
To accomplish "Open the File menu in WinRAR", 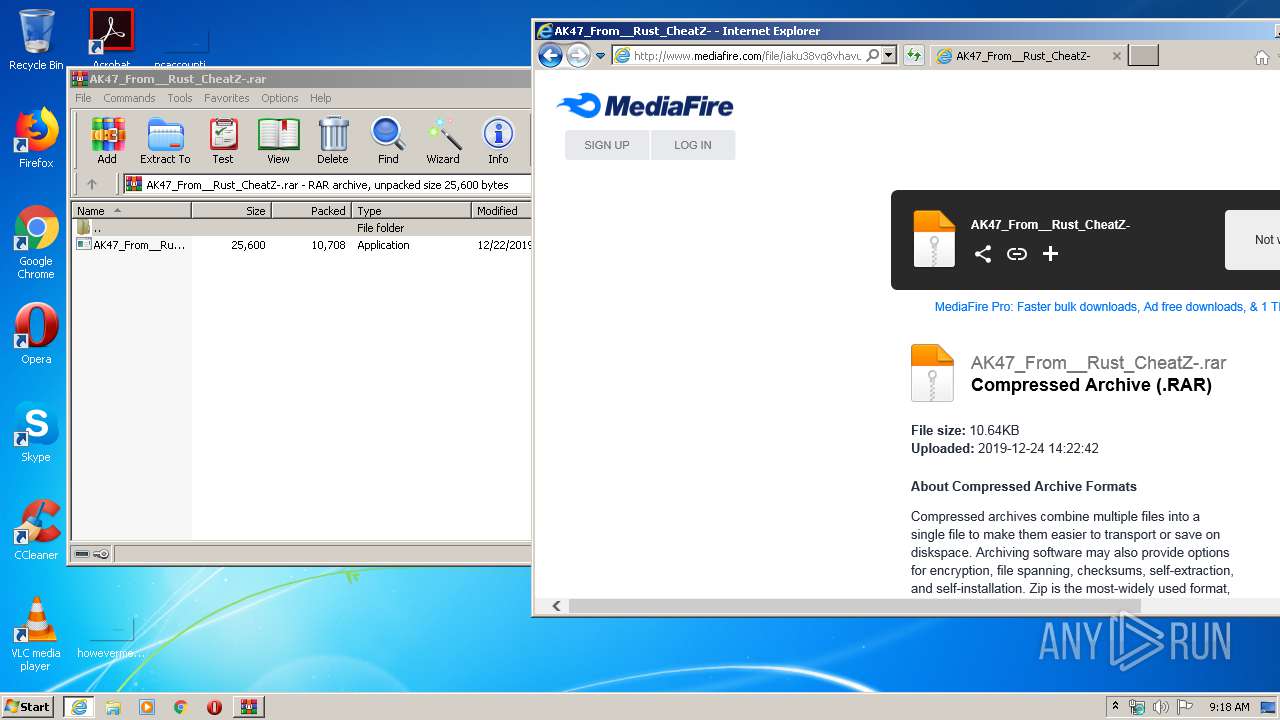I will click(83, 98).
